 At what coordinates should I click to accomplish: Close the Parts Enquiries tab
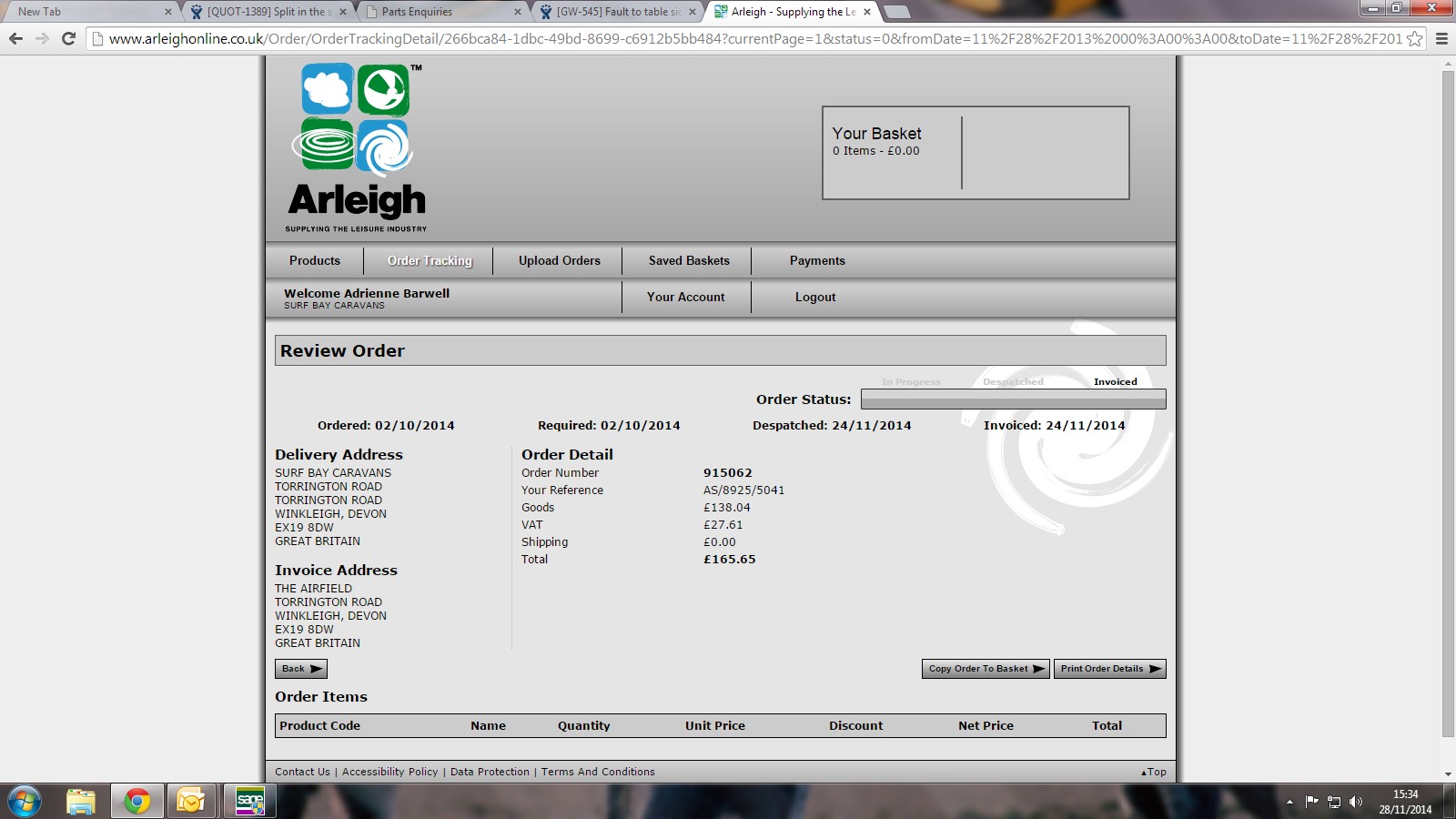pyautogui.click(x=518, y=12)
